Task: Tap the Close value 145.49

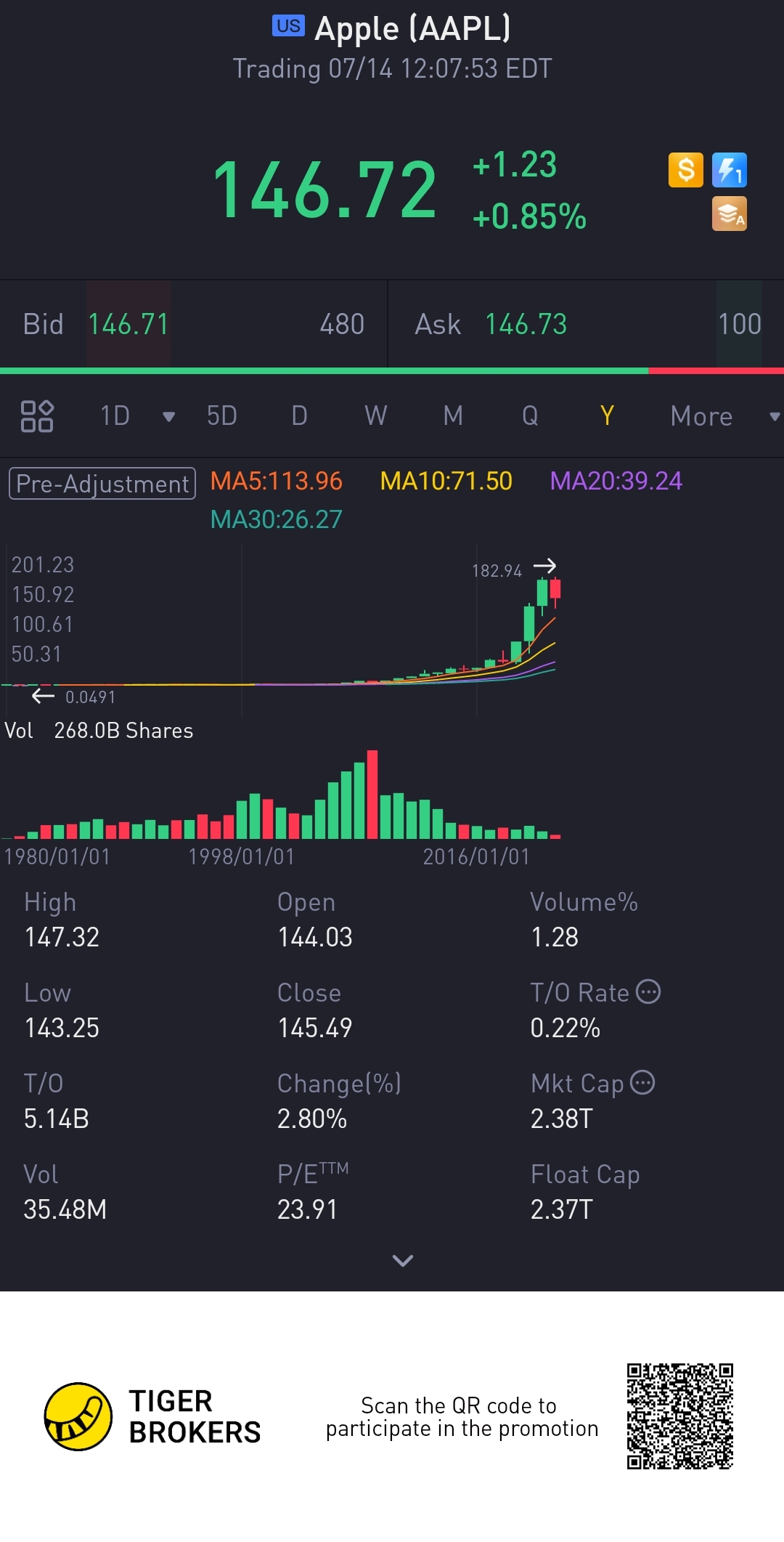Action: point(315,1028)
